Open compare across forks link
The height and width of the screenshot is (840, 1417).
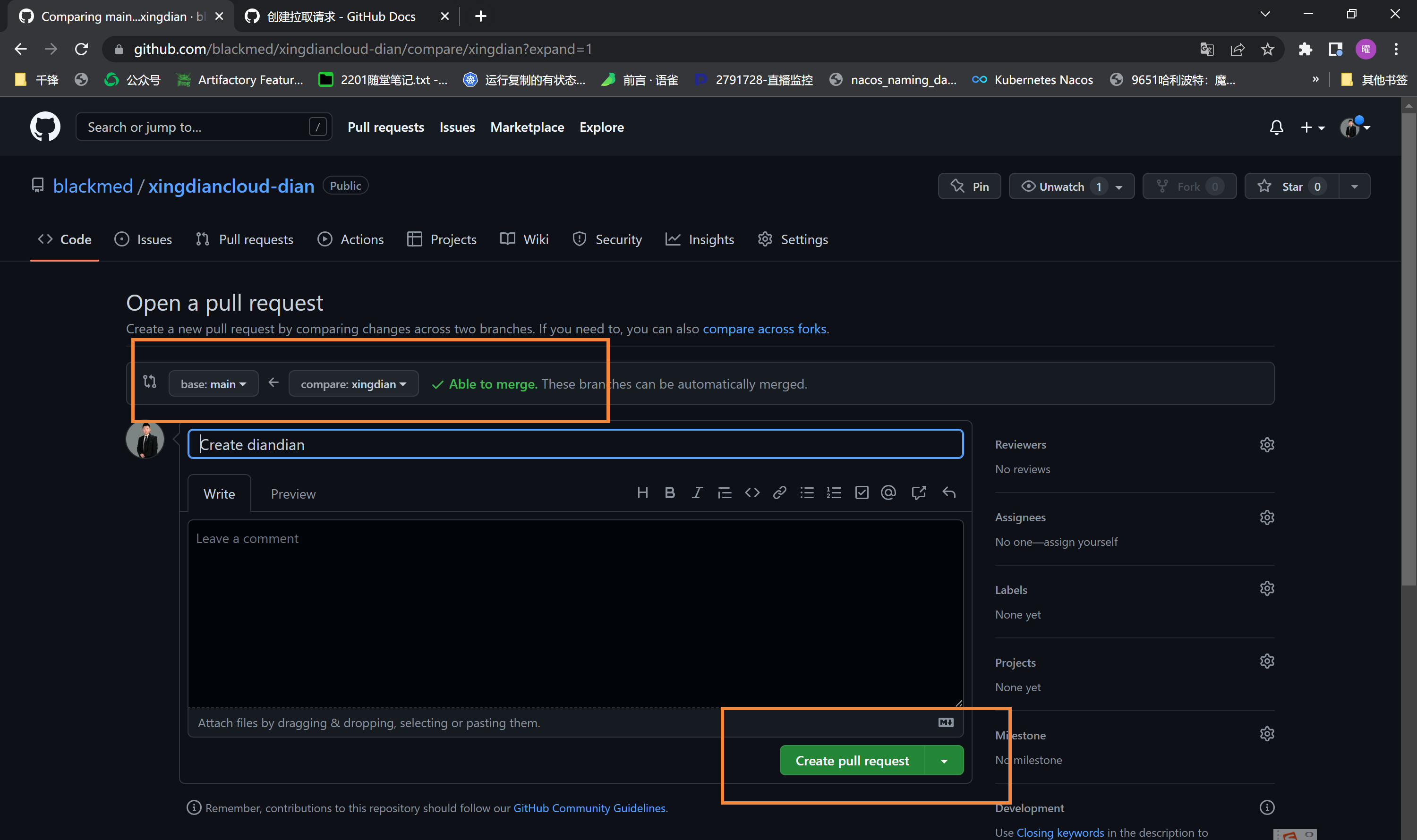coord(764,330)
